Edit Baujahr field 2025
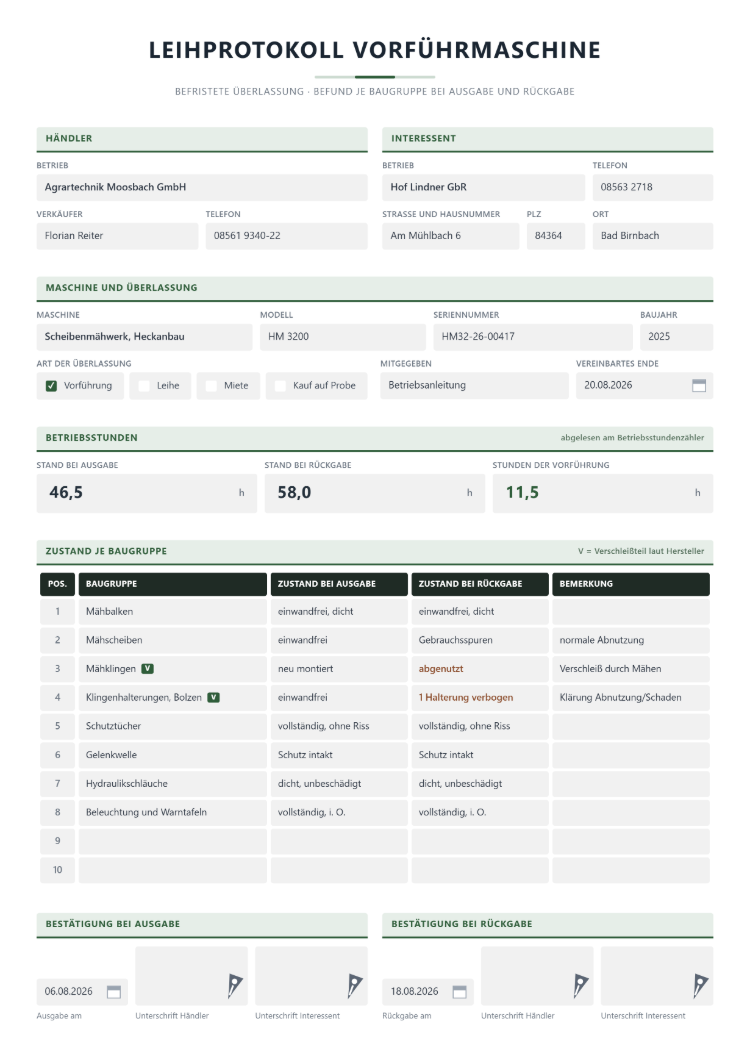The height and width of the screenshot is (1060, 750). click(x=676, y=337)
